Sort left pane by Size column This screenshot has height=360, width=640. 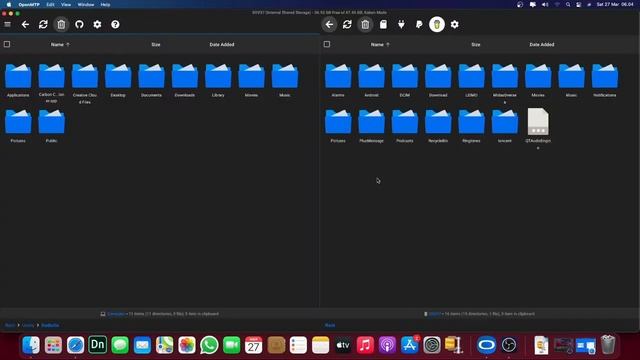(x=156, y=44)
